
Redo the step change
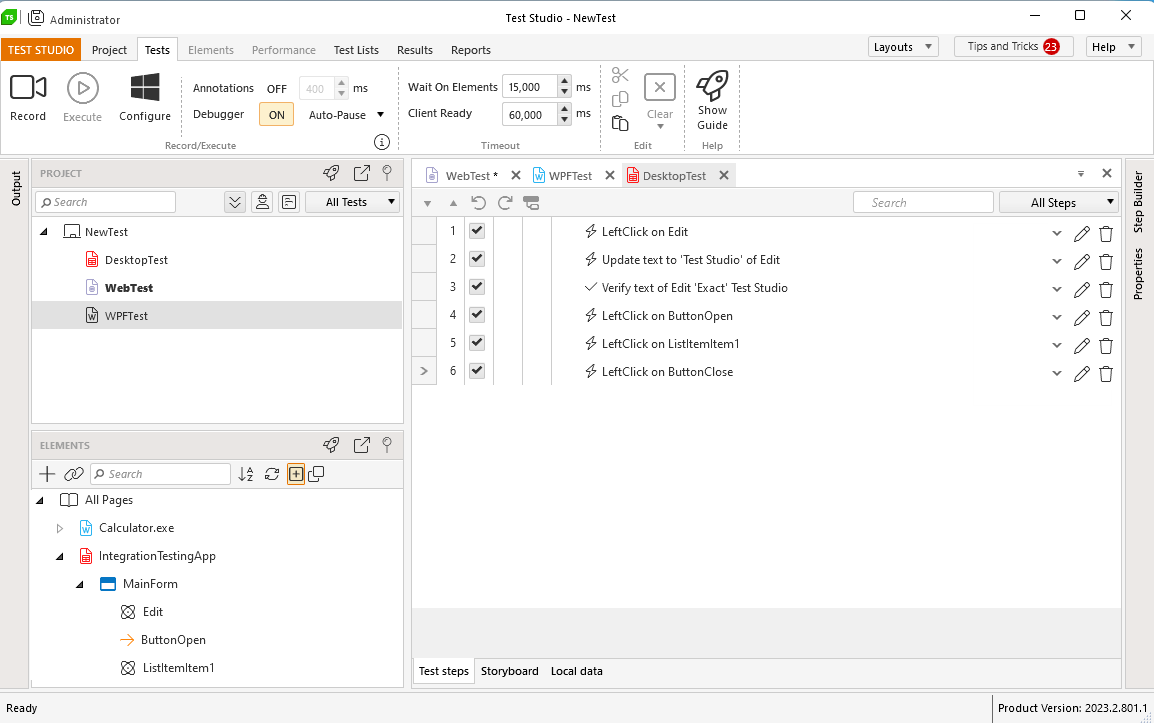(505, 202)
